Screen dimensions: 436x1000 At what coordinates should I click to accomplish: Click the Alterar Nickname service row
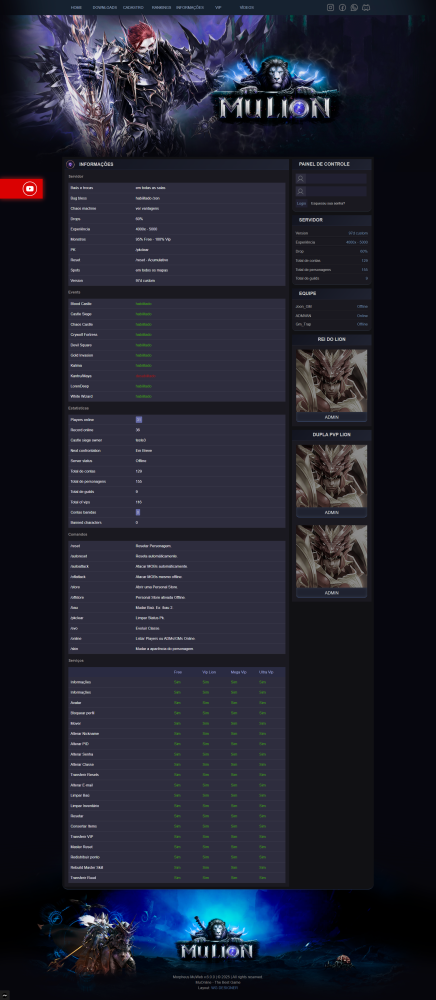tap(177, 733)
